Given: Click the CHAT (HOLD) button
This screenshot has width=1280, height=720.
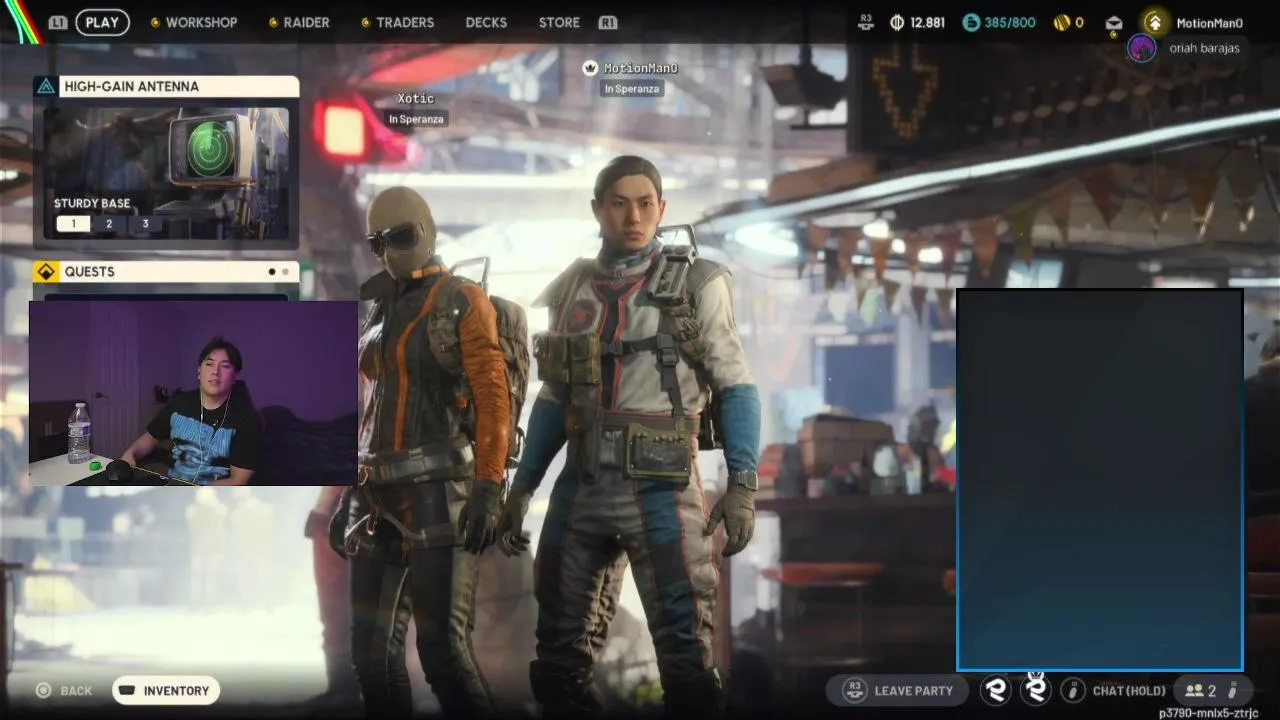Looking at the screenshot, I should click(x=1129, y=691).
